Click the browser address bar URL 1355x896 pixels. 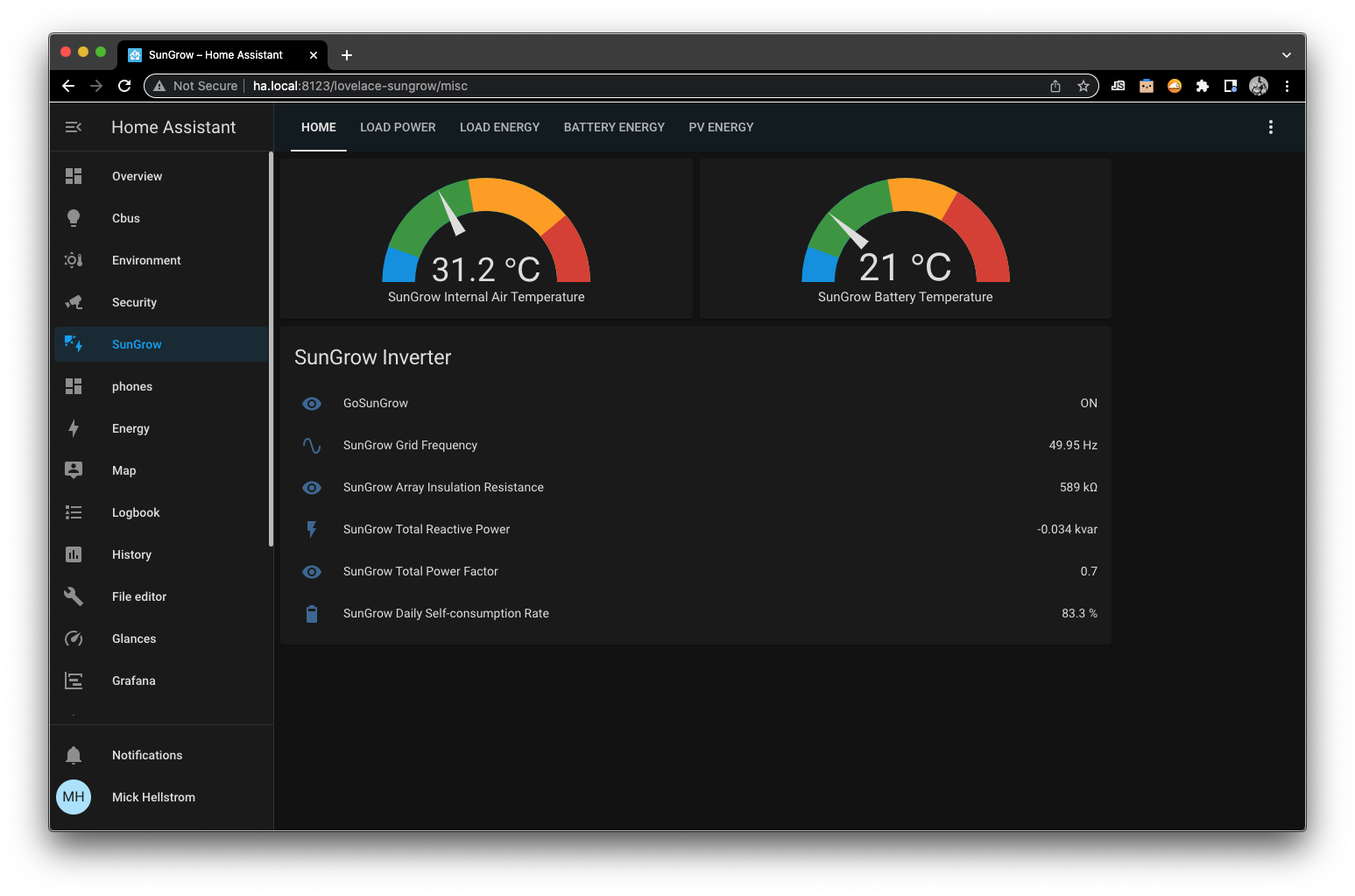360,86
